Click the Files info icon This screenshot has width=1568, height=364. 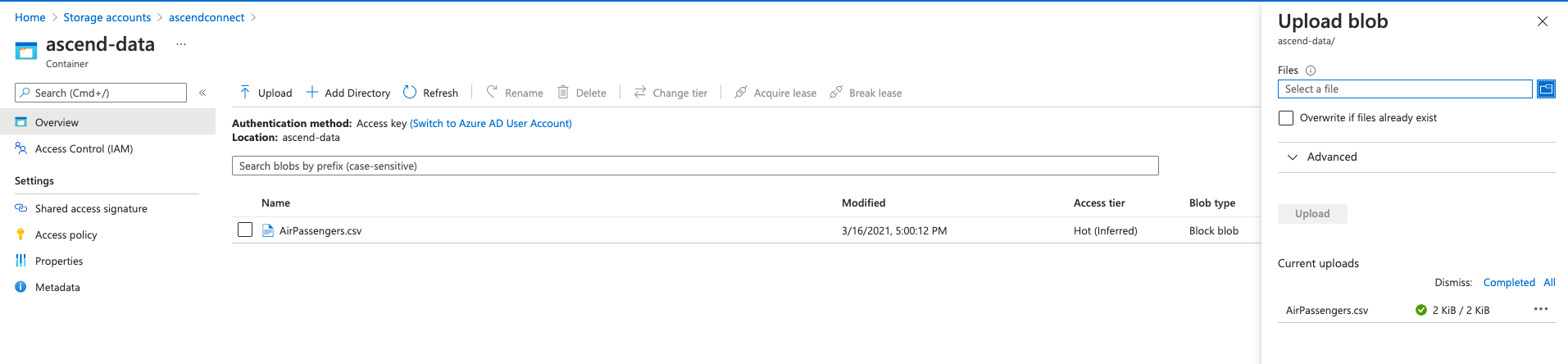pyautogui.click(x=1311, y=71)
